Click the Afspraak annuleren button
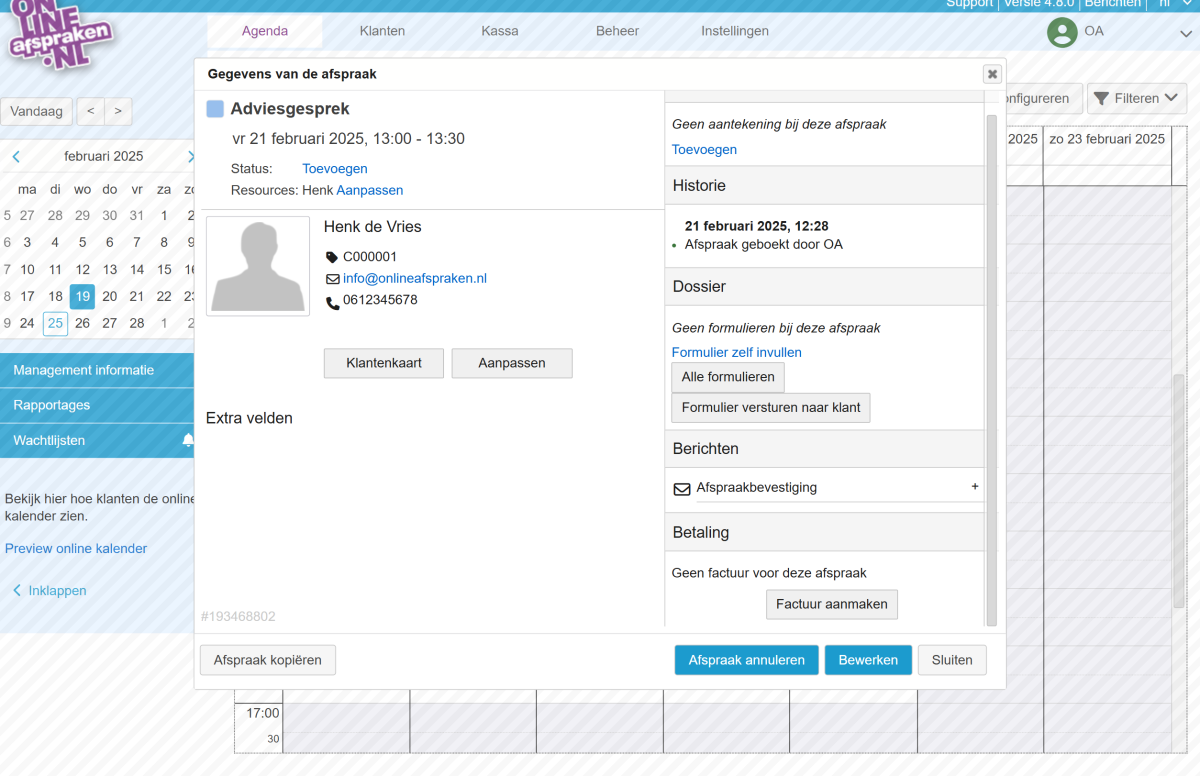The image size is (1200, 776). click(x=746, y=660)
